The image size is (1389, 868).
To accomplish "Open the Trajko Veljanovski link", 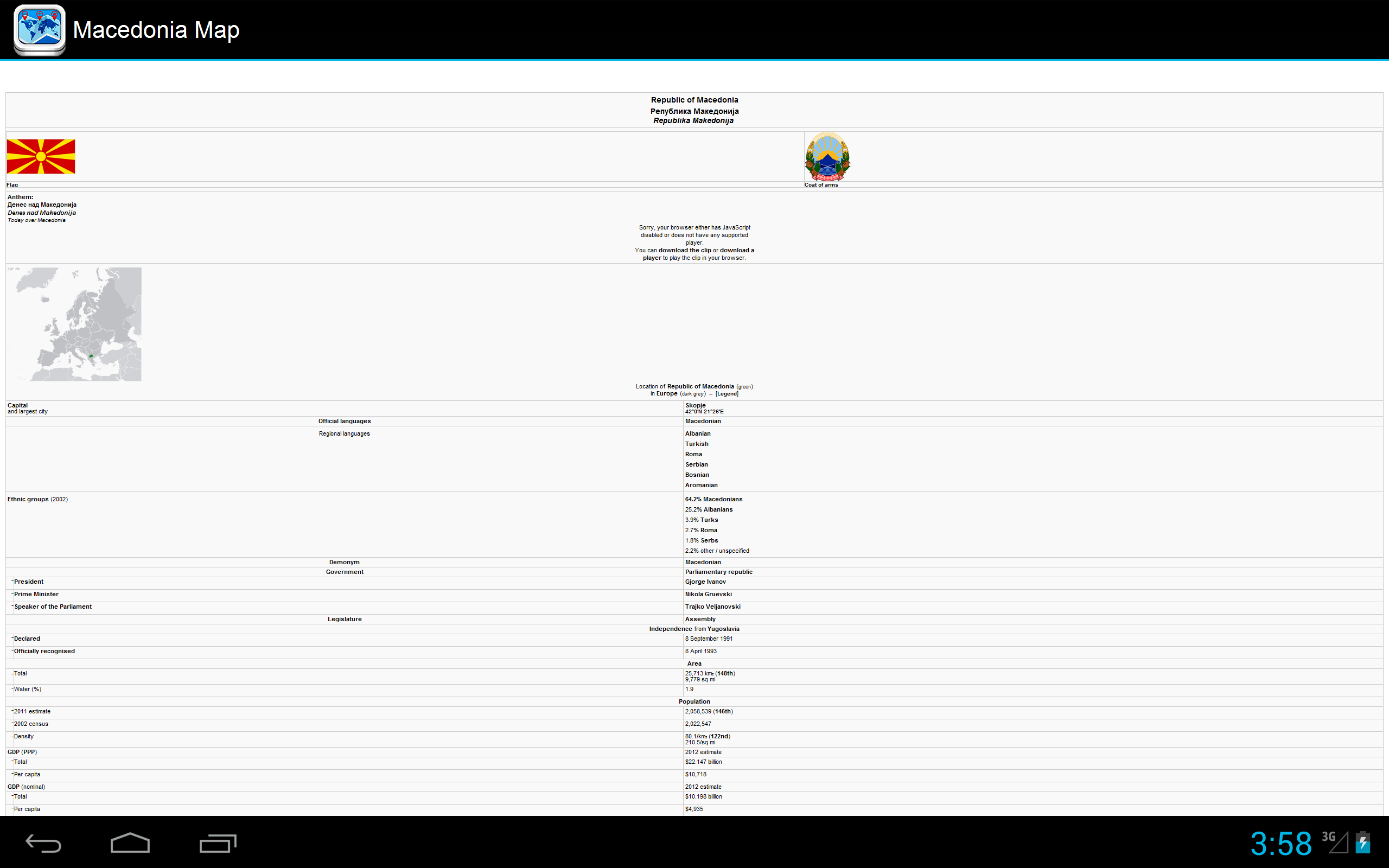I will (x=712, y=607).
